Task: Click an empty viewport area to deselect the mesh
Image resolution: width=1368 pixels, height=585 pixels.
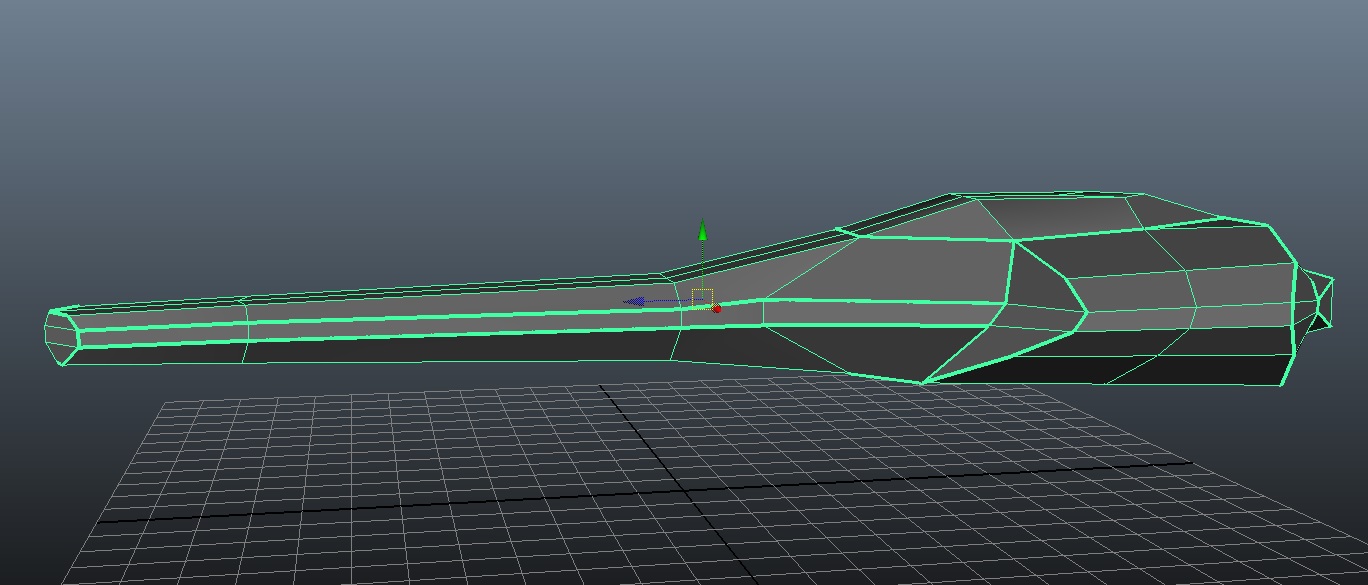Action: 300,120
